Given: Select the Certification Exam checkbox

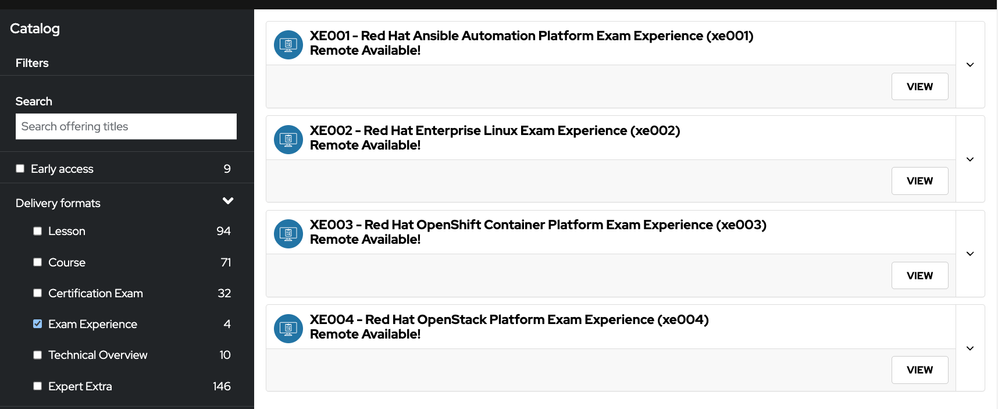Looking at the screenshot, I should (38, 293).
